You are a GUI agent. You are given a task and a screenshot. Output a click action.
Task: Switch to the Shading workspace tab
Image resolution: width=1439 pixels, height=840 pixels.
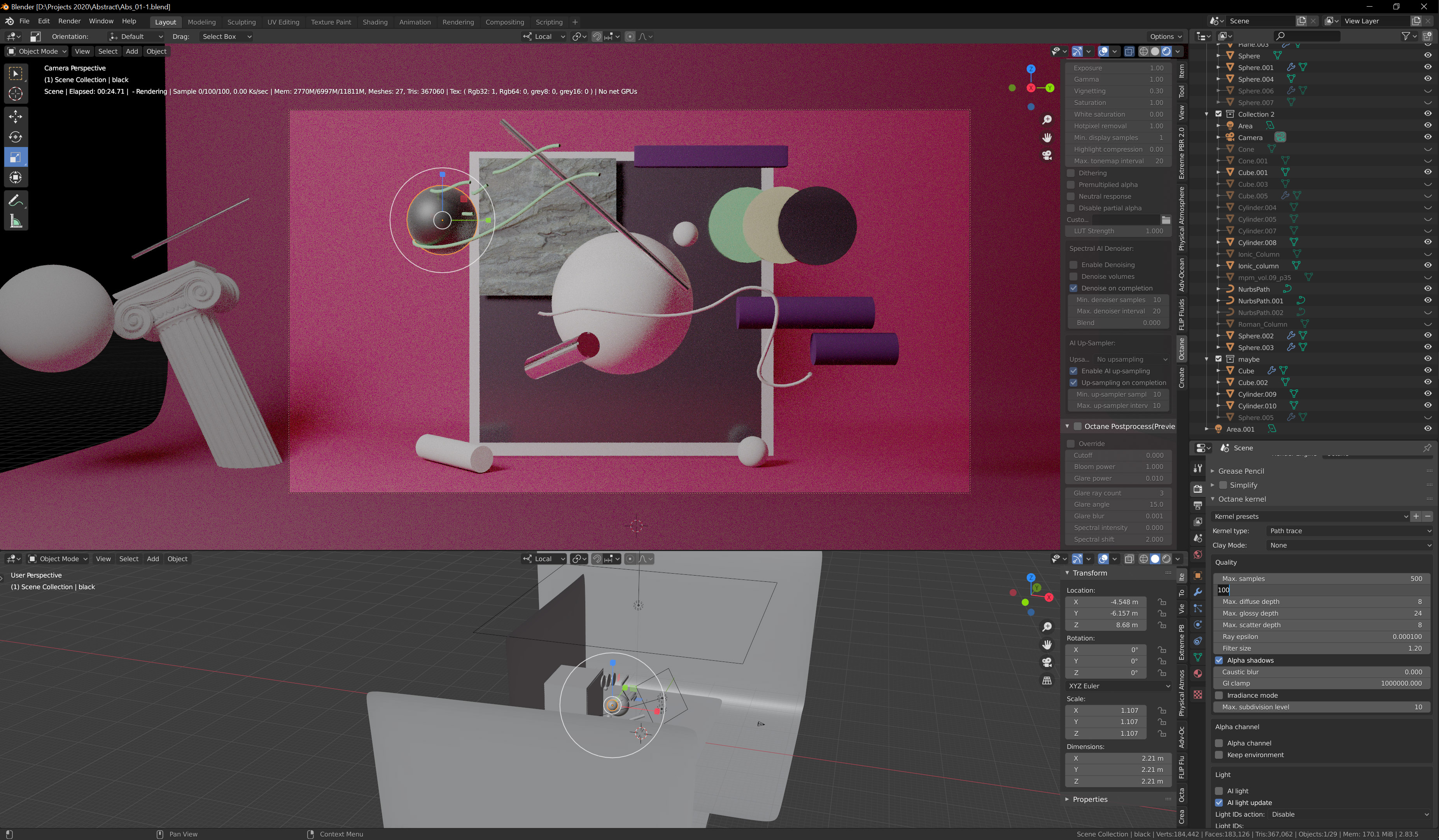tap(375, 22)
